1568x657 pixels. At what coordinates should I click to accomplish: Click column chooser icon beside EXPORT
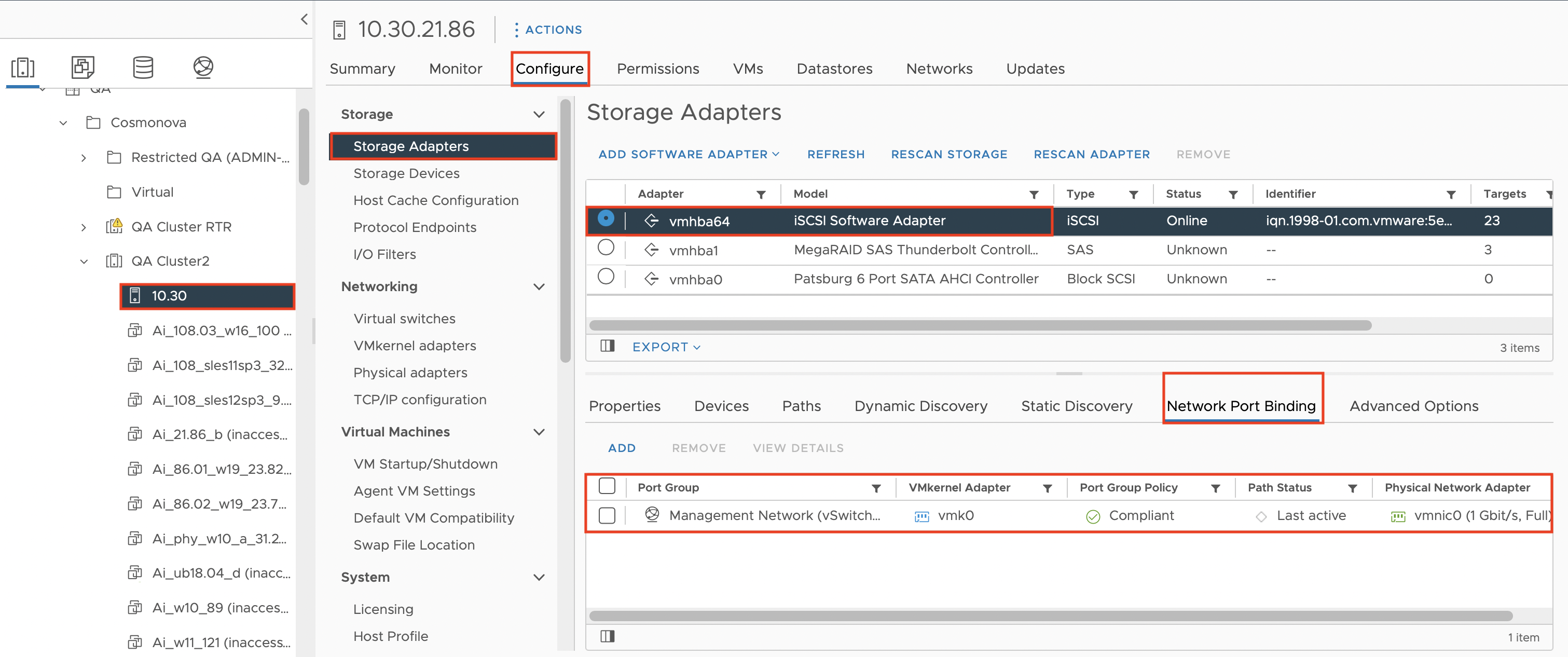[x=607, y=347]
